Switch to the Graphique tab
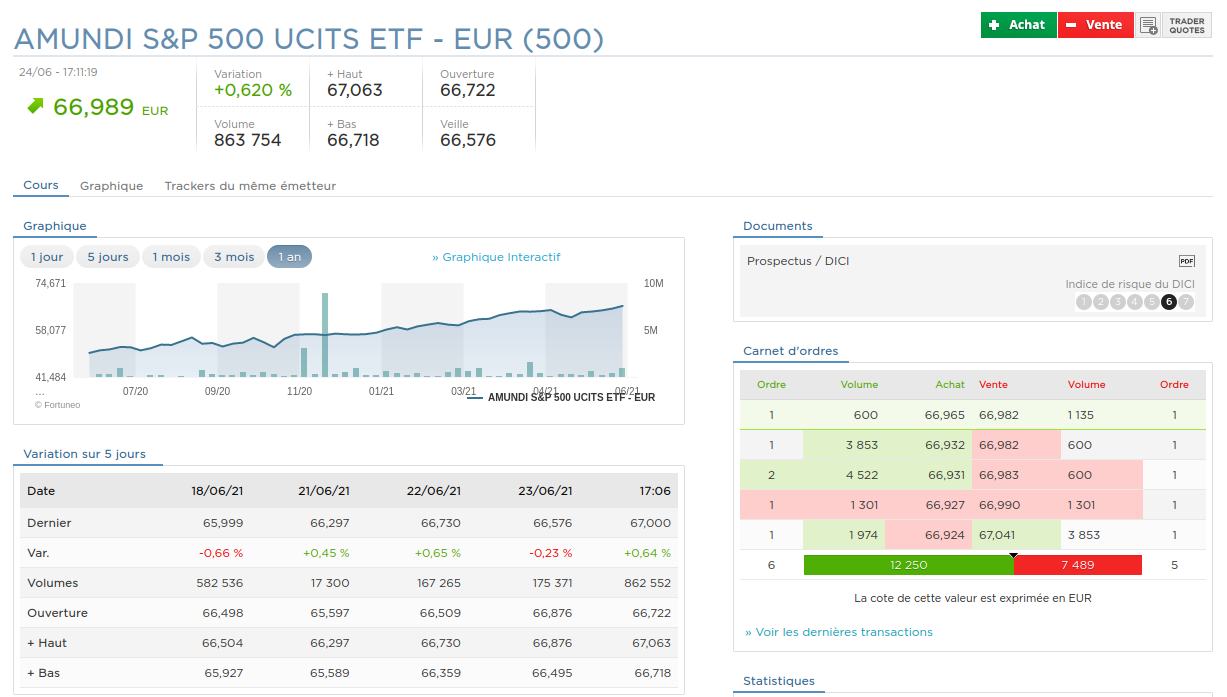 (x=111, y=186)
